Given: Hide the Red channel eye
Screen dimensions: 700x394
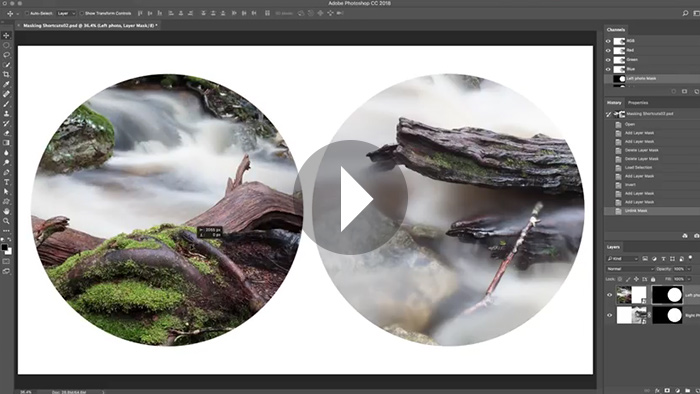Looking at the screenshot, I should tap(608, 50).
